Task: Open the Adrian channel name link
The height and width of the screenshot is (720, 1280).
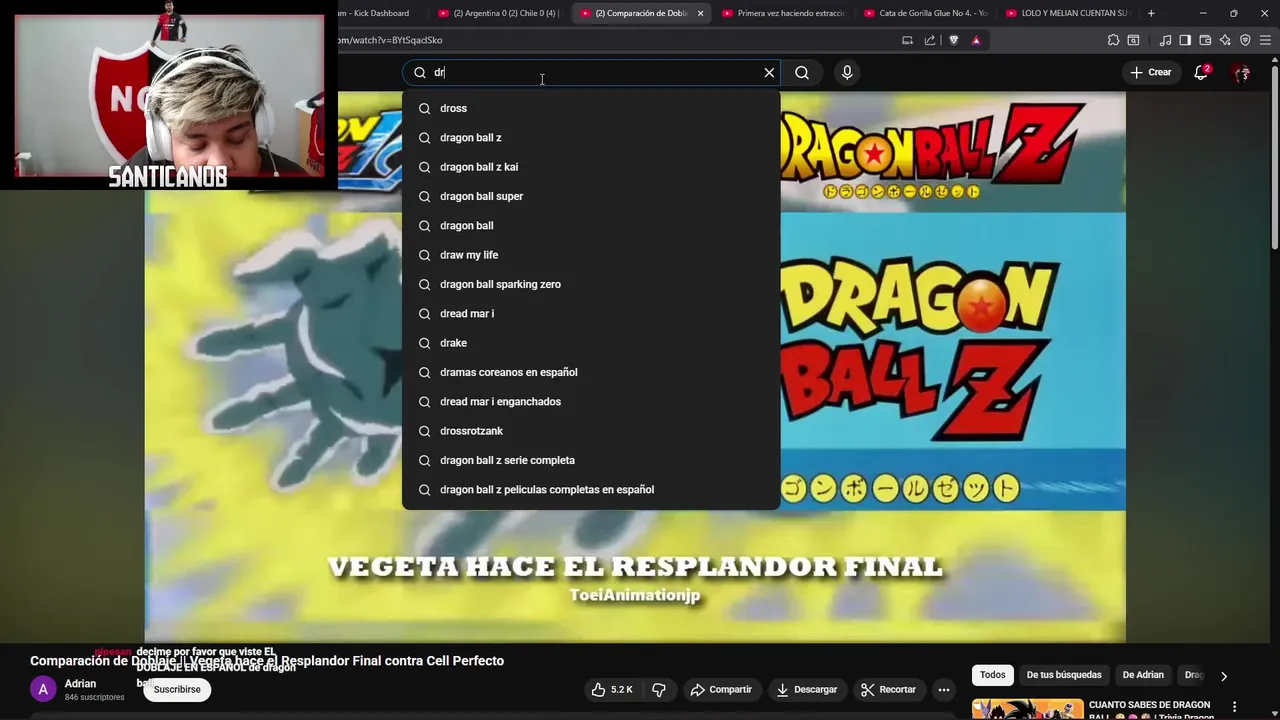Action: click(80, 684)
